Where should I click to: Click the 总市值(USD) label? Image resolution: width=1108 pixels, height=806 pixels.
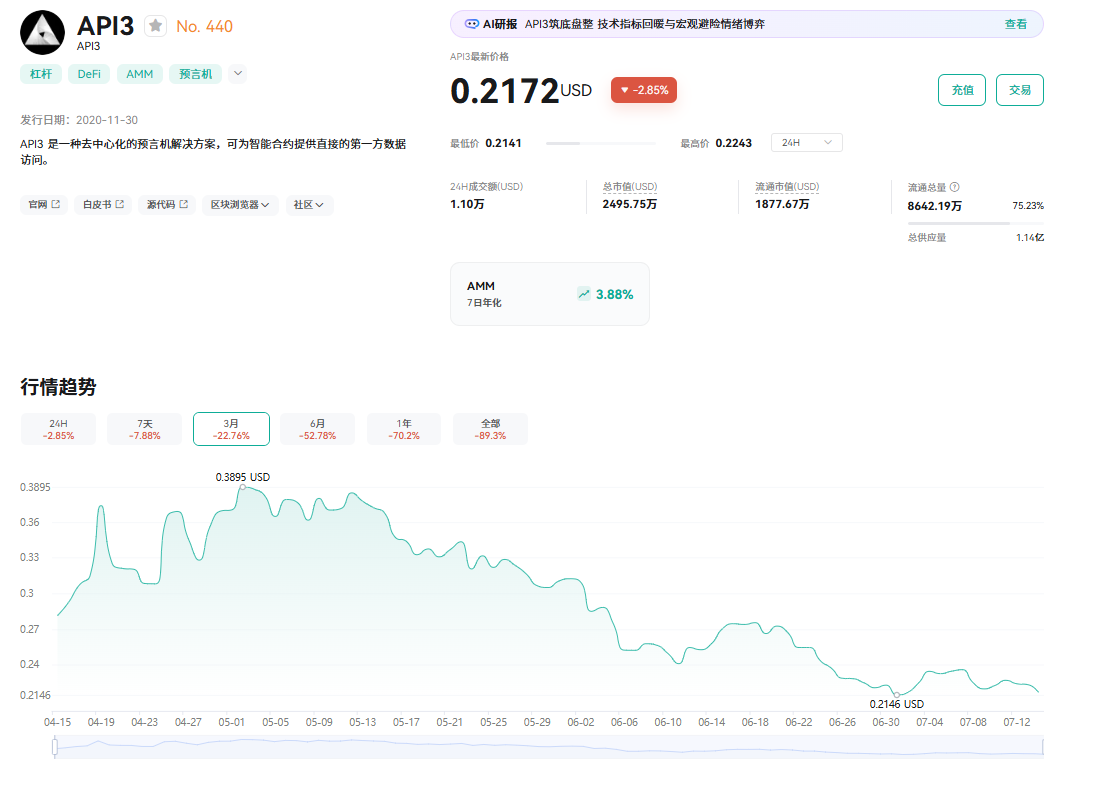(x=630, y=186)
